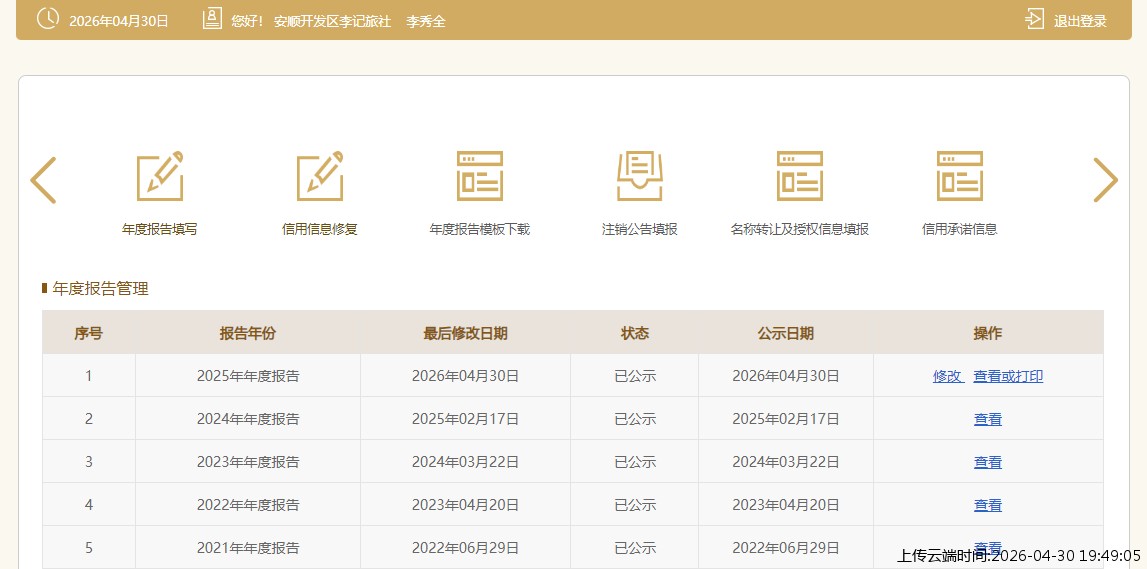Select the 注销公告填报 inbox icon

(640, 177)
